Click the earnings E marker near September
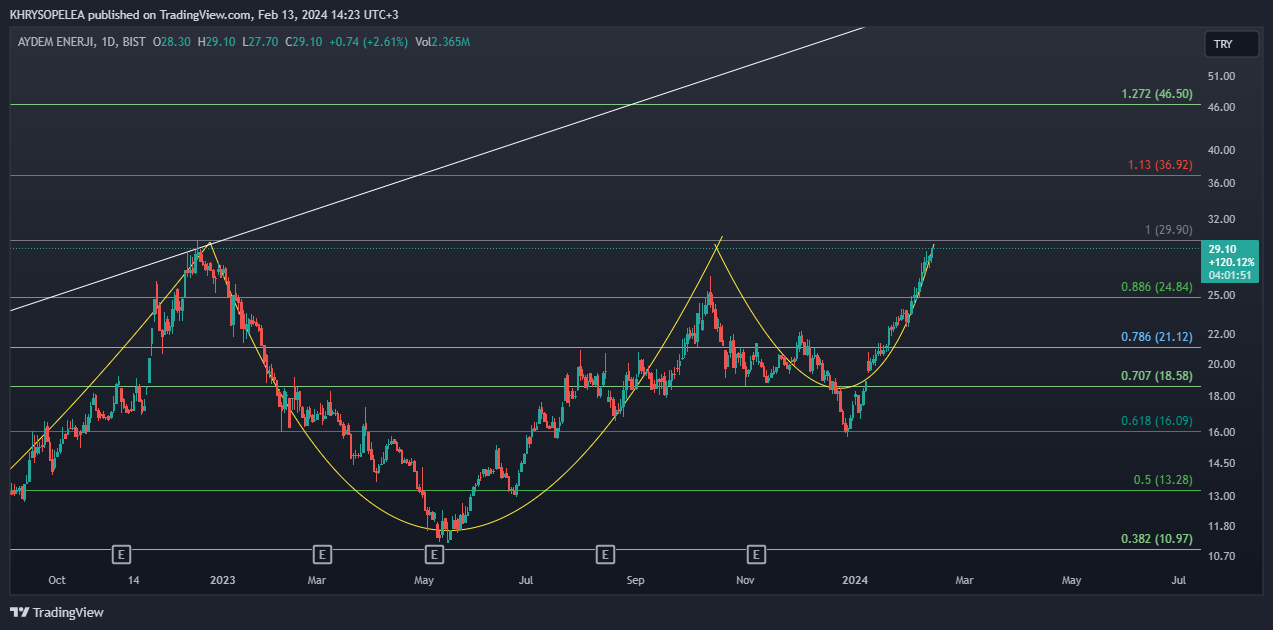This screenshot has height=630, width=1273. (604, 553)
